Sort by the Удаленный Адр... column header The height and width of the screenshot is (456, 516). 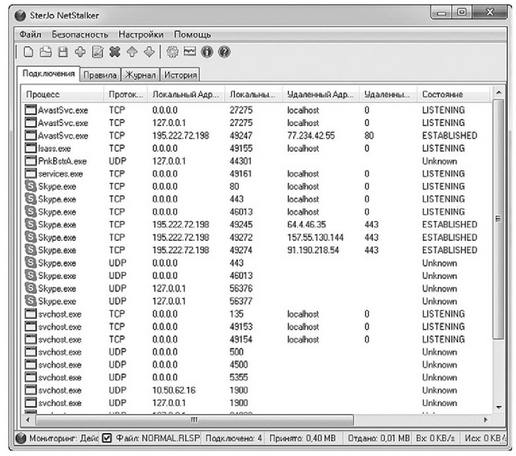click(321, 94)
